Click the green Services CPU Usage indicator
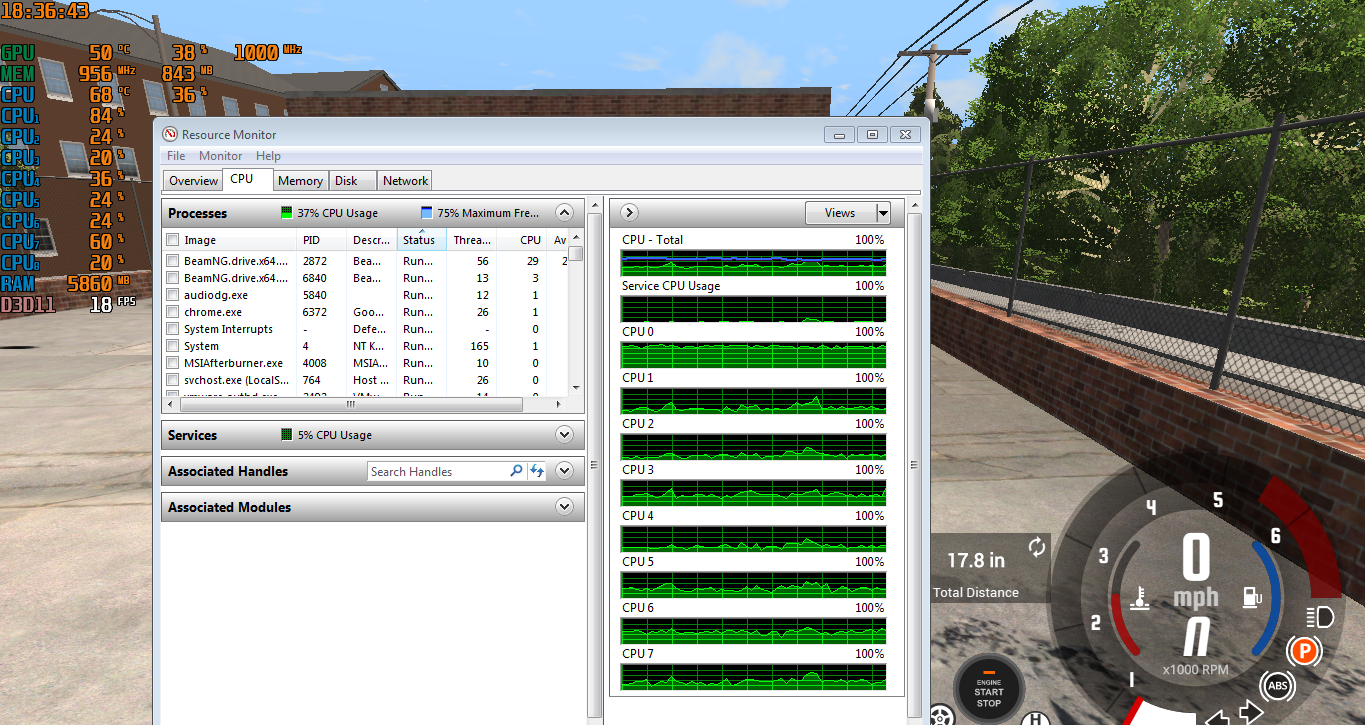 click(287, 435)
